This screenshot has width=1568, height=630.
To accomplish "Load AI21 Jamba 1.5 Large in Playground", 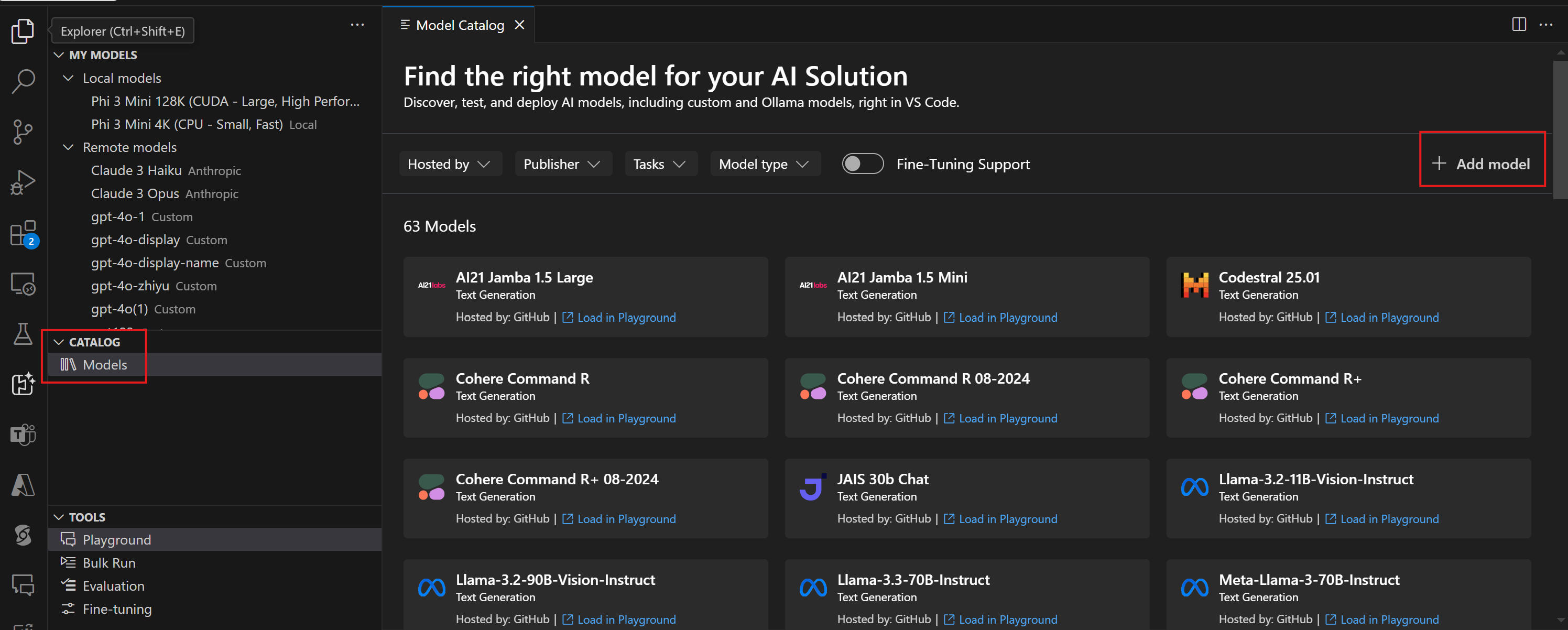I will tap(626, 317).
